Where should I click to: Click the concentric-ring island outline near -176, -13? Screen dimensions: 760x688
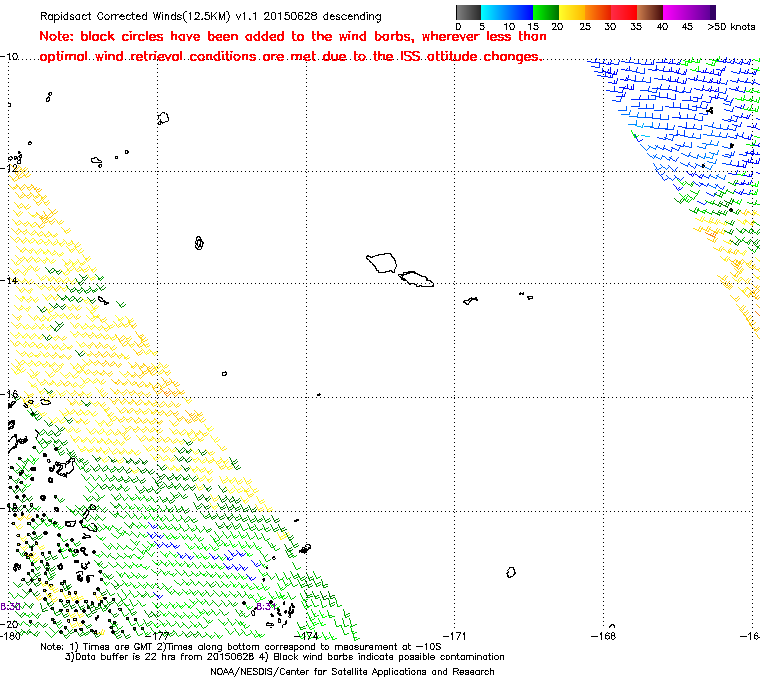(199, 243)
